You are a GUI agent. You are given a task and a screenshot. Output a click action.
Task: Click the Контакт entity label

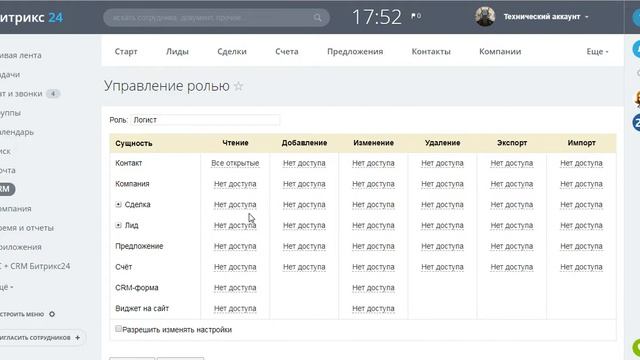[x=129, y=163]
